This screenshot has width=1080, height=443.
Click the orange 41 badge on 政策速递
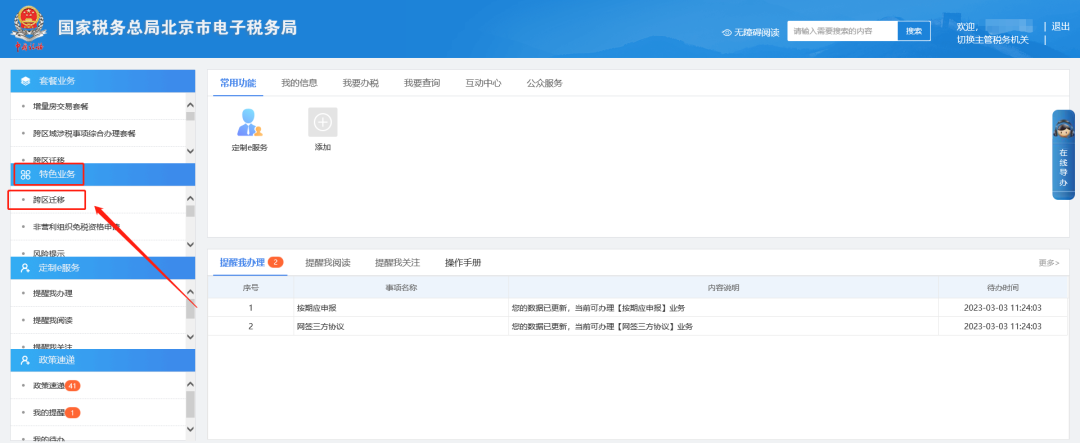click(x=72, y=385)
